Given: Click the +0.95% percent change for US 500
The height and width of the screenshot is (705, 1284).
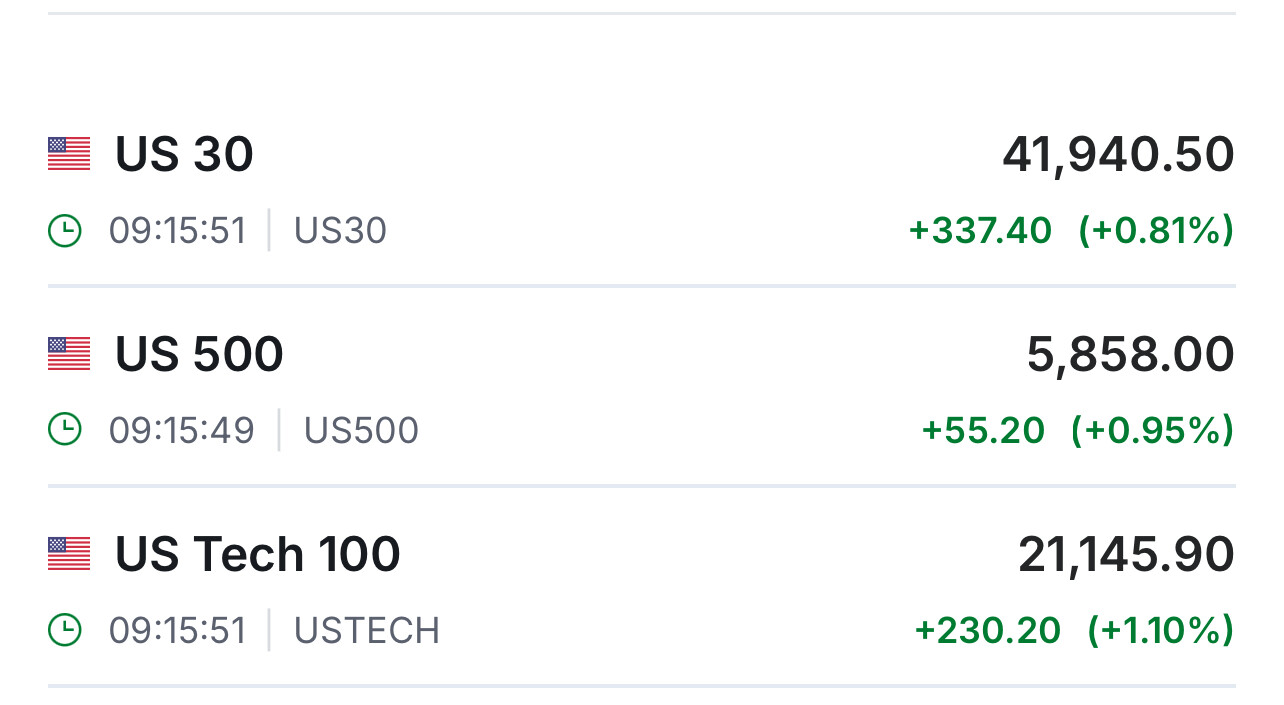Looking at the screenshot, I should click(x=1152, y=430).
